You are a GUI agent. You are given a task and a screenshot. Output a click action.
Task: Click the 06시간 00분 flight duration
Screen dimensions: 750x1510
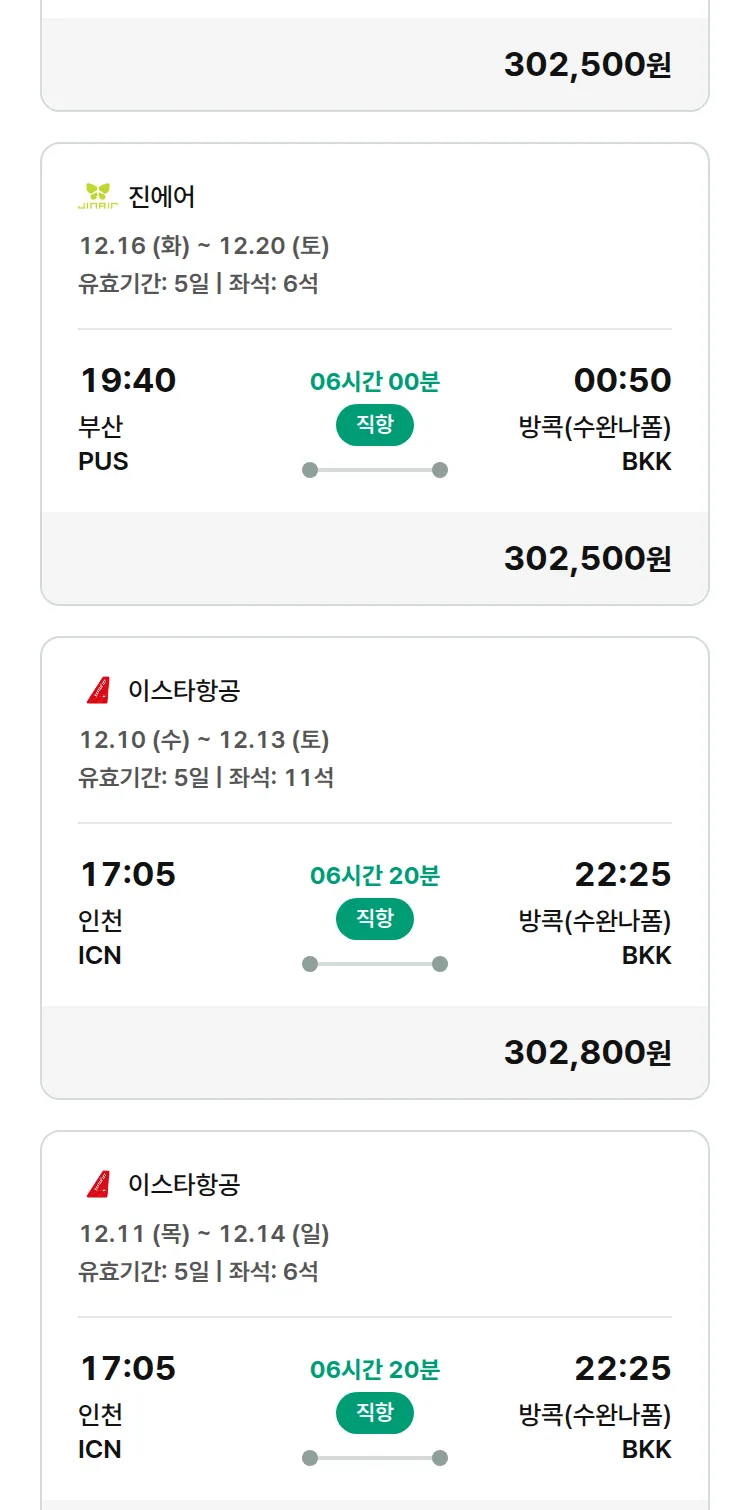tap(374, 381)
